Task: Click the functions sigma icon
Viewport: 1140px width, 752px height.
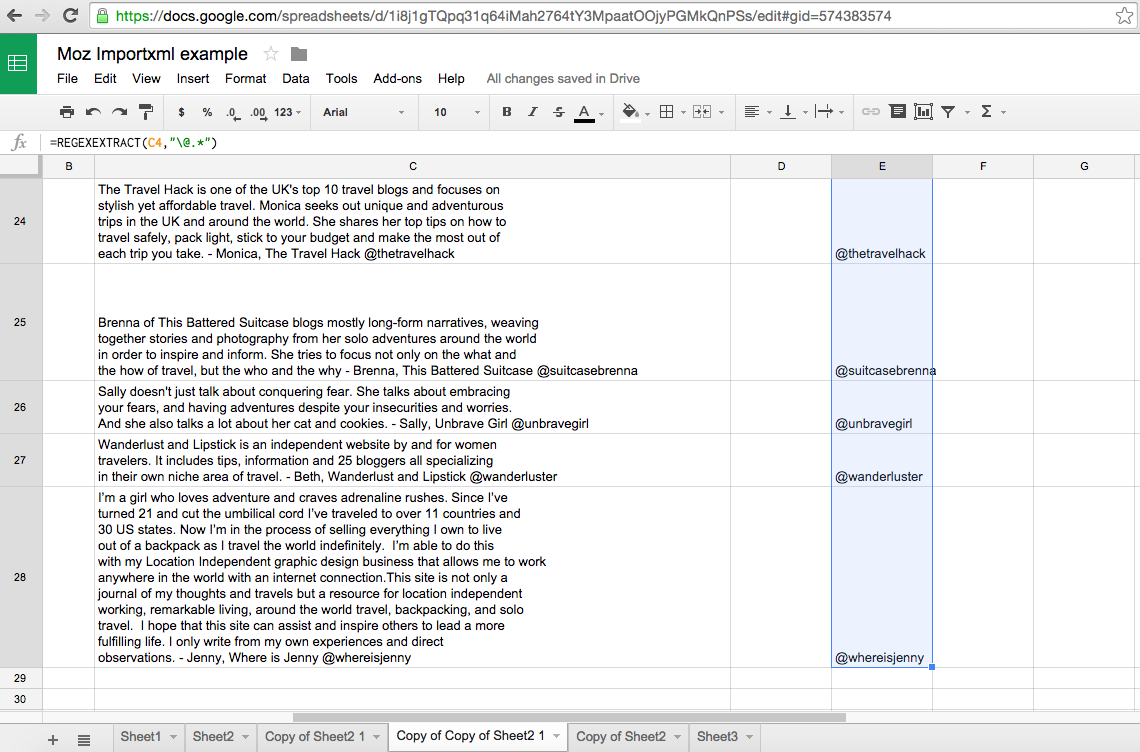Action: (986, 112)
